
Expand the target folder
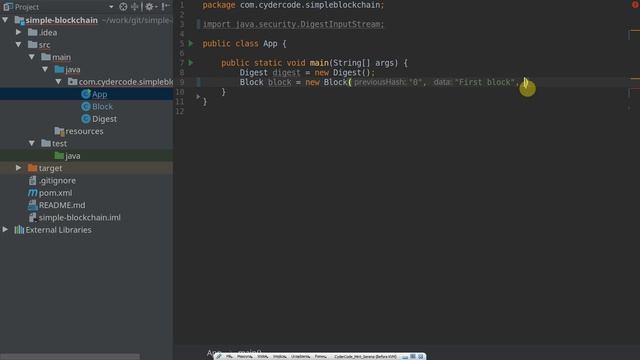18,168
